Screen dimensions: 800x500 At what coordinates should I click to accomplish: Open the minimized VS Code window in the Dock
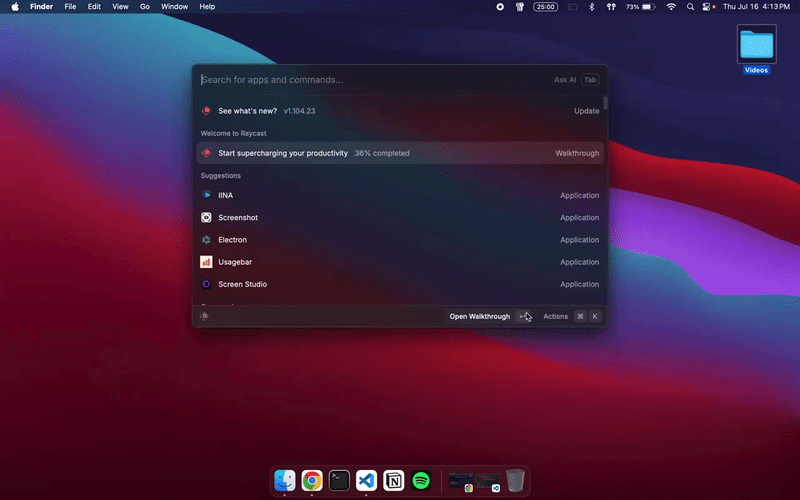pos(488,482)
